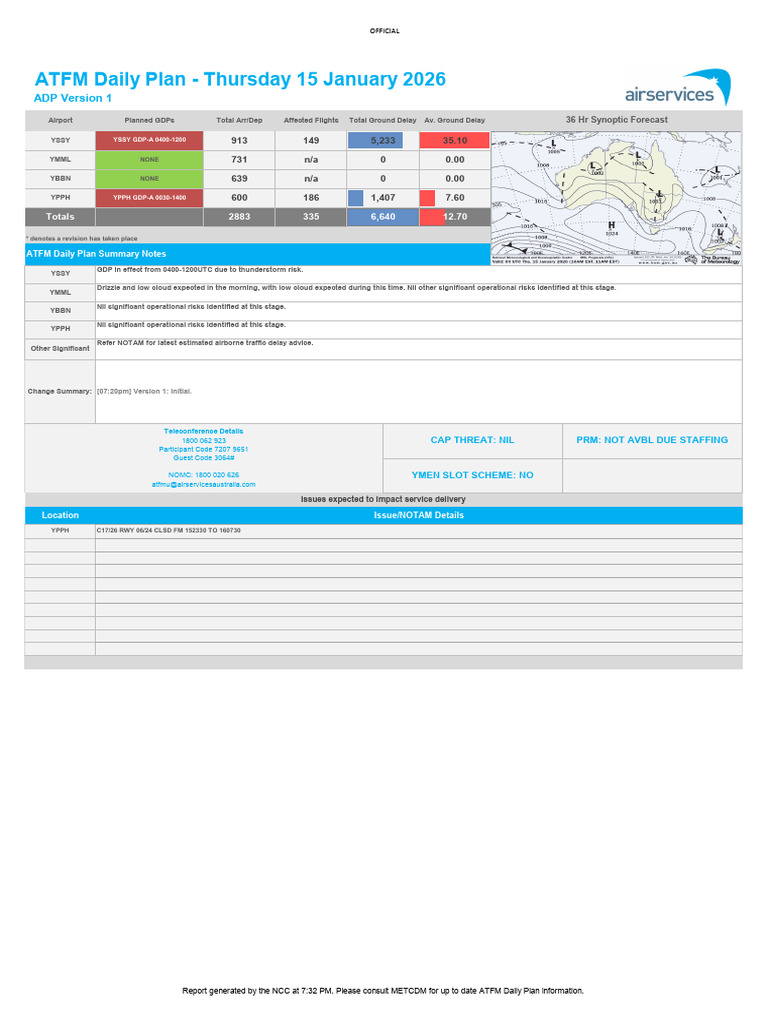The image size is (768, 1024).
Task: Select YBBN total Arr/Dep value 639
Action: click(x=239, y=178)
